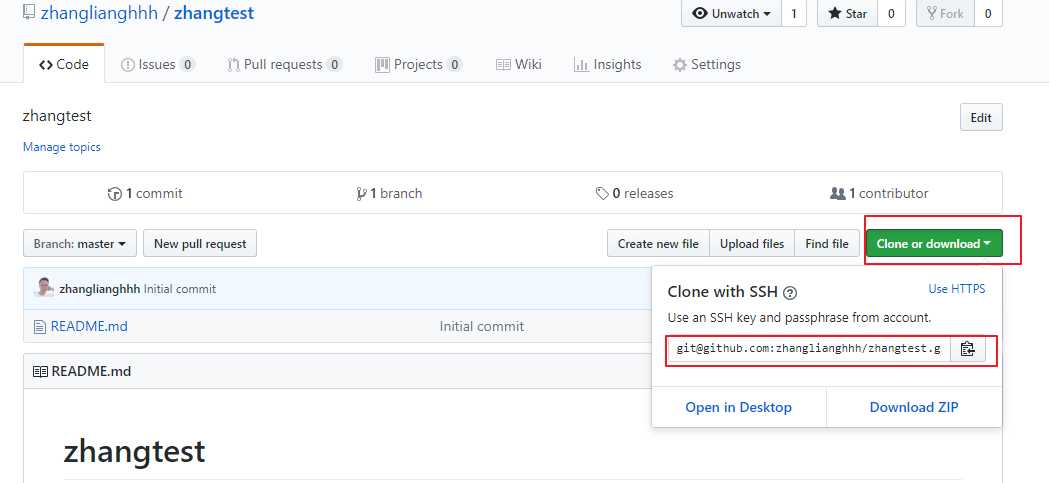This screenshot has height=483, width=1049.
Task: Open the Pull requests tab
Action: click(x=284, y=64)
